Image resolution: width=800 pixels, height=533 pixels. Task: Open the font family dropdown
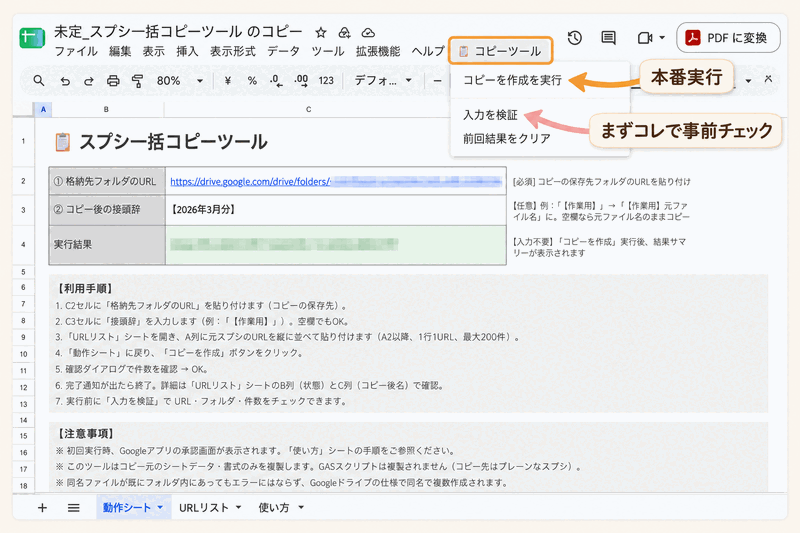tap(383, 81)
